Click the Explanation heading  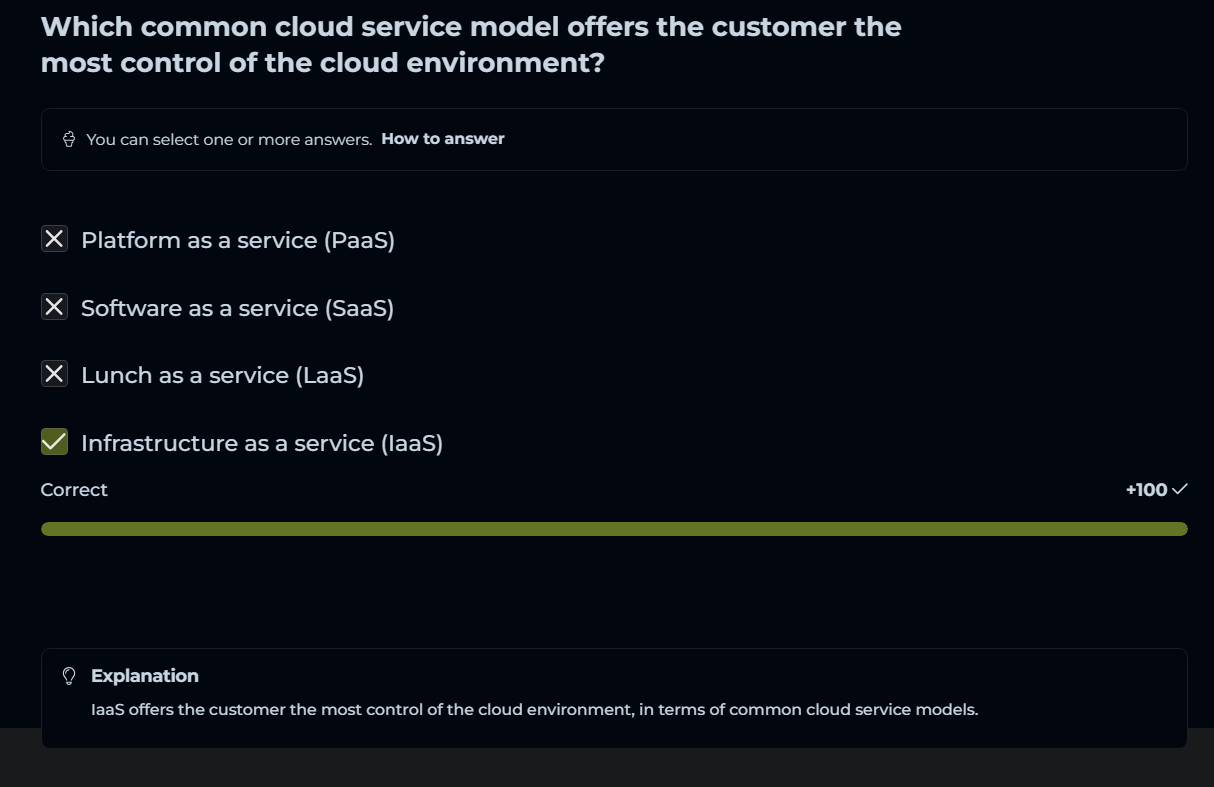(145, 676)
